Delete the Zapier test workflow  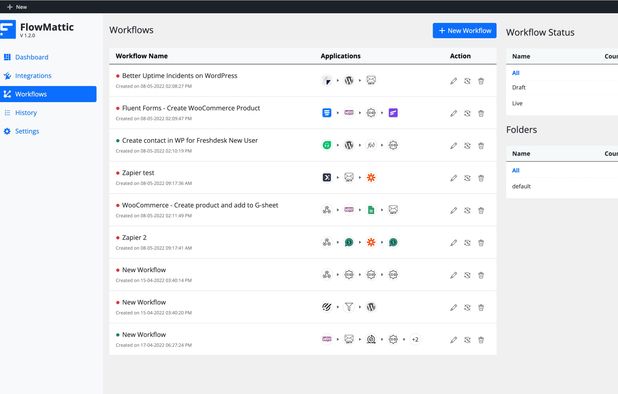click(481, 178)
